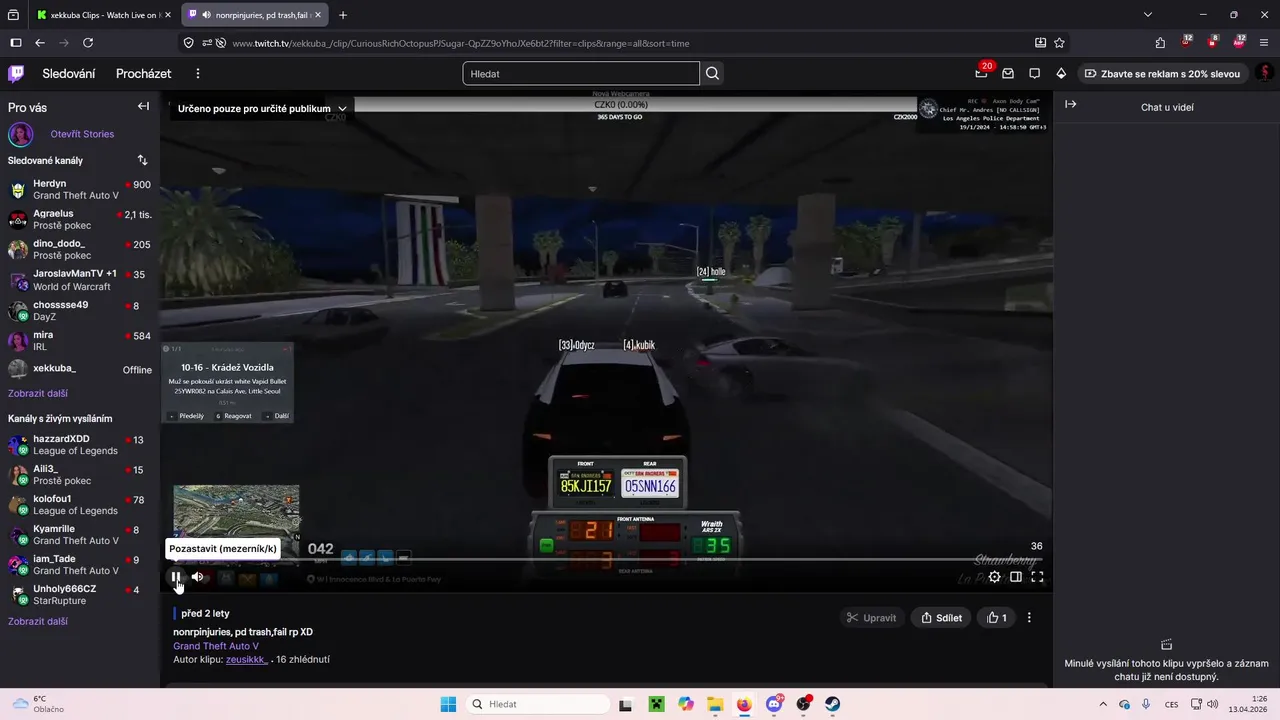Open clip author zeusikkk_ link
1280x720 pixels.
(x=246, y=660)
